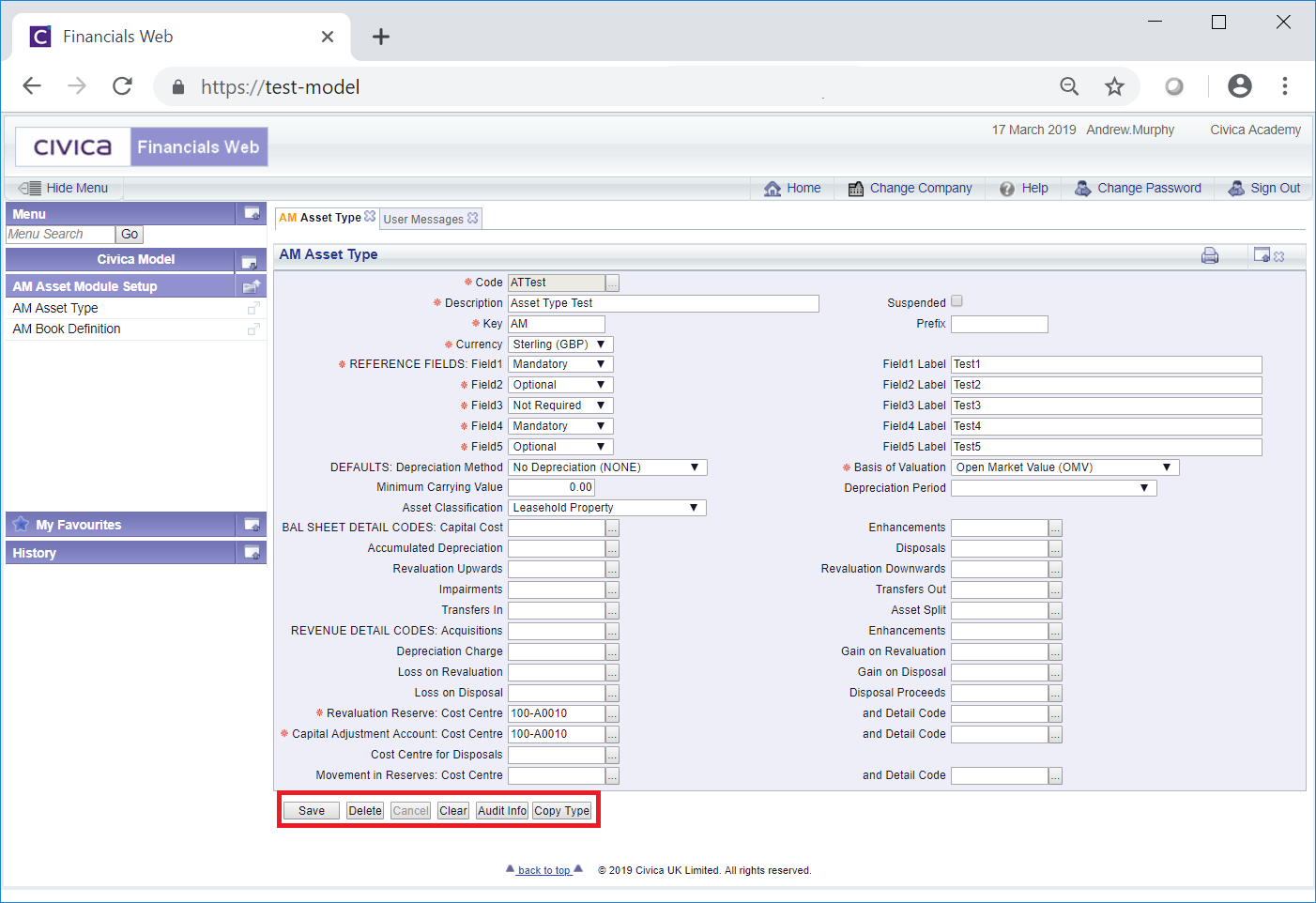Image resolution: width=1316 pixels, height=903 pixels.
Task: Click the Capital Adjustment Account Cost Centre field
Action: (x=557, y=734)
